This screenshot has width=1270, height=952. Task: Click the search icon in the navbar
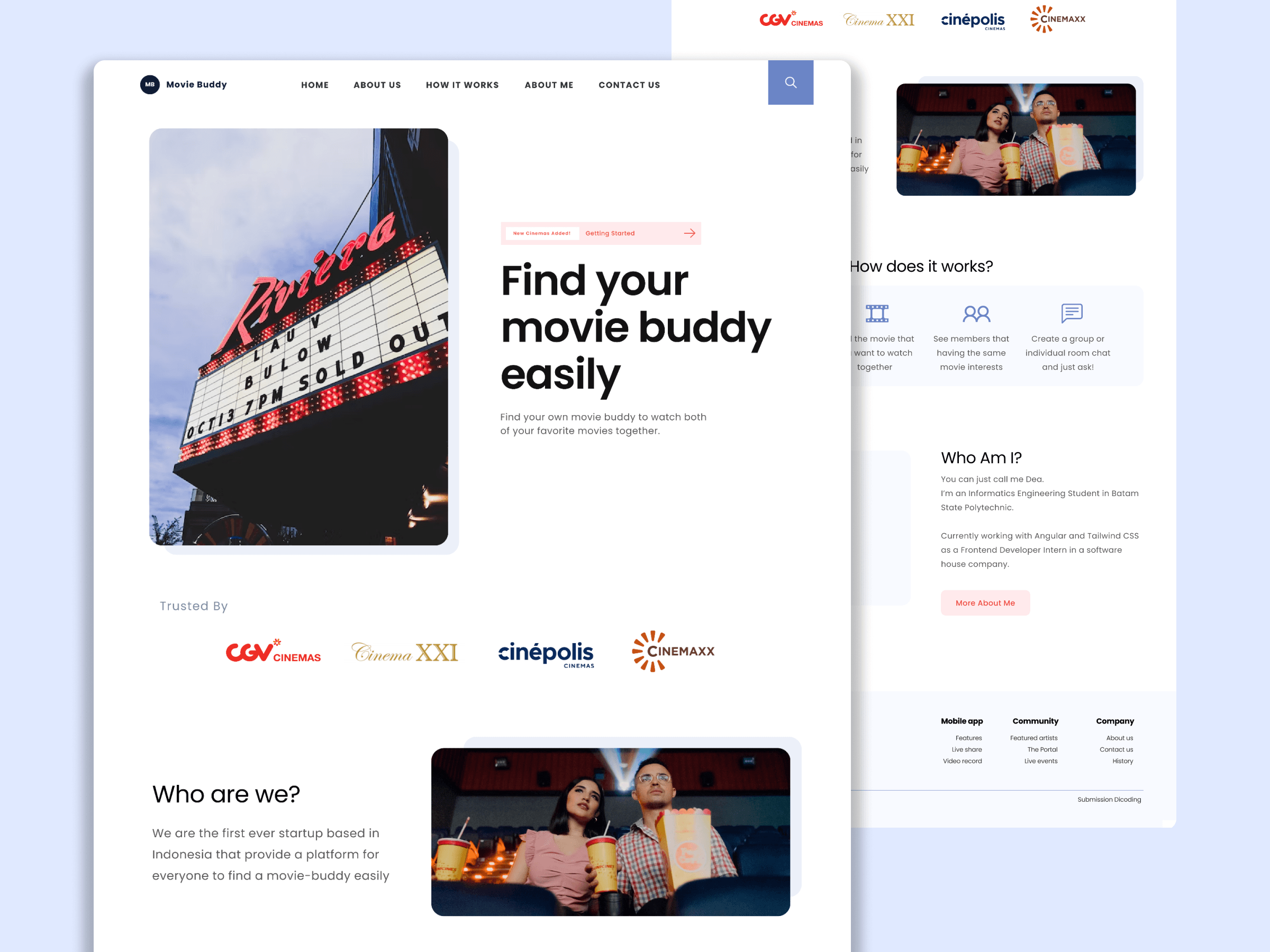pos(791,83)
